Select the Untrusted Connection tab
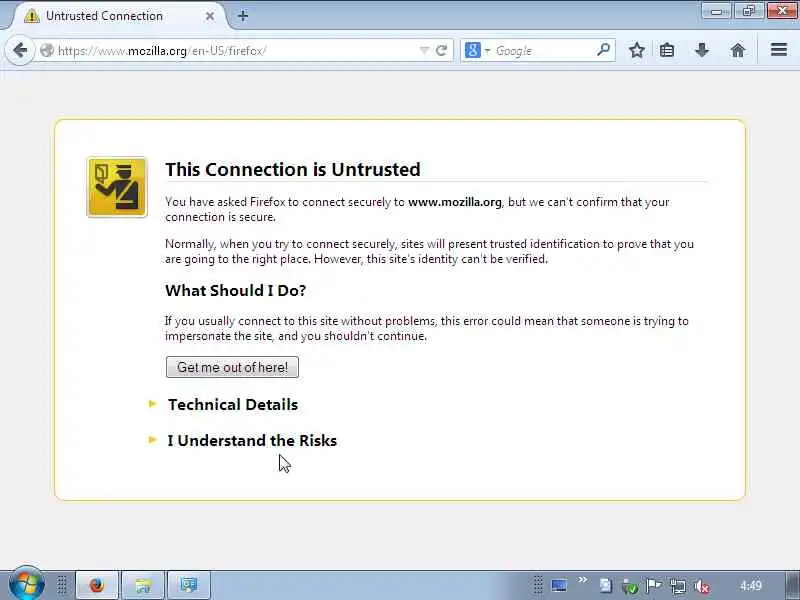The height and width of the screenshot is (600, 800). 117,16
